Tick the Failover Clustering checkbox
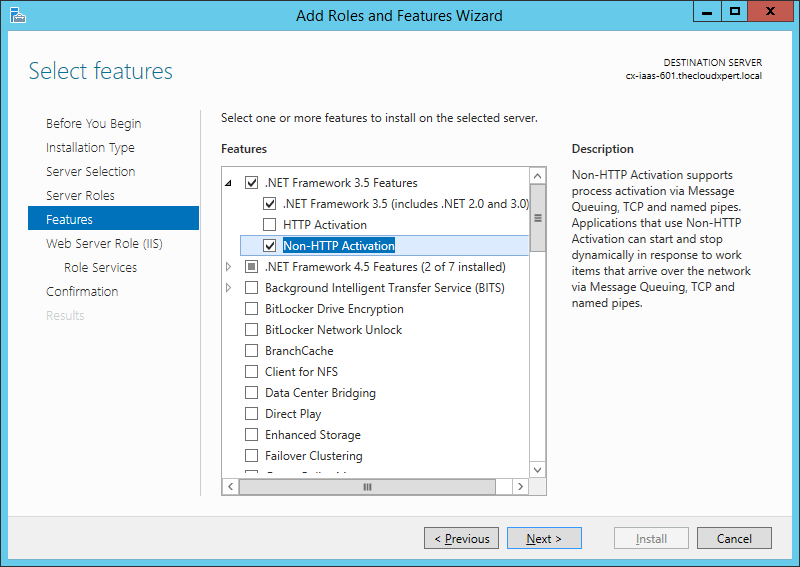 point(251,456)
